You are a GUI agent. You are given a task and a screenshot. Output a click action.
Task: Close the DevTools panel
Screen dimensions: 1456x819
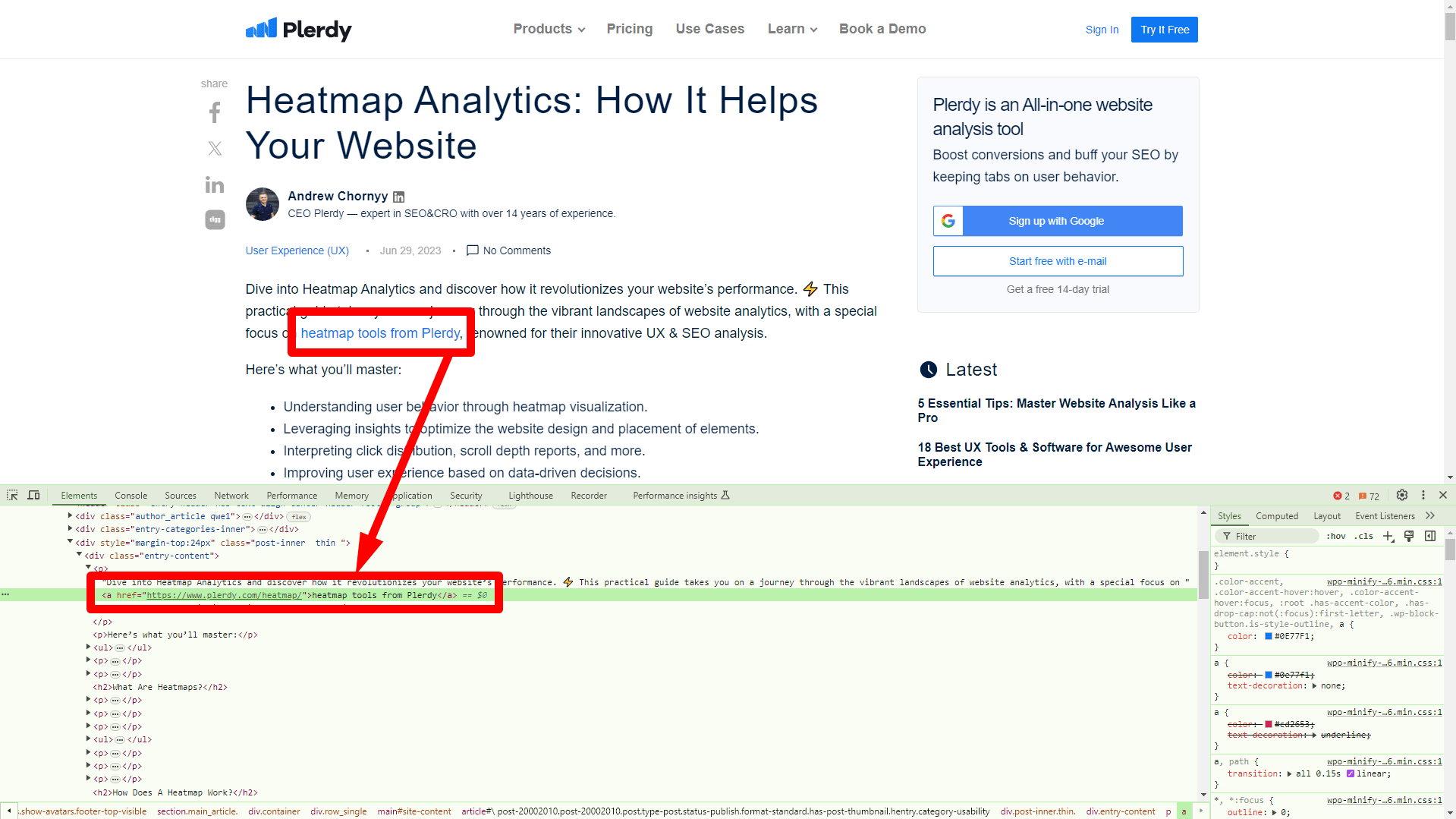coord(1443,495)
